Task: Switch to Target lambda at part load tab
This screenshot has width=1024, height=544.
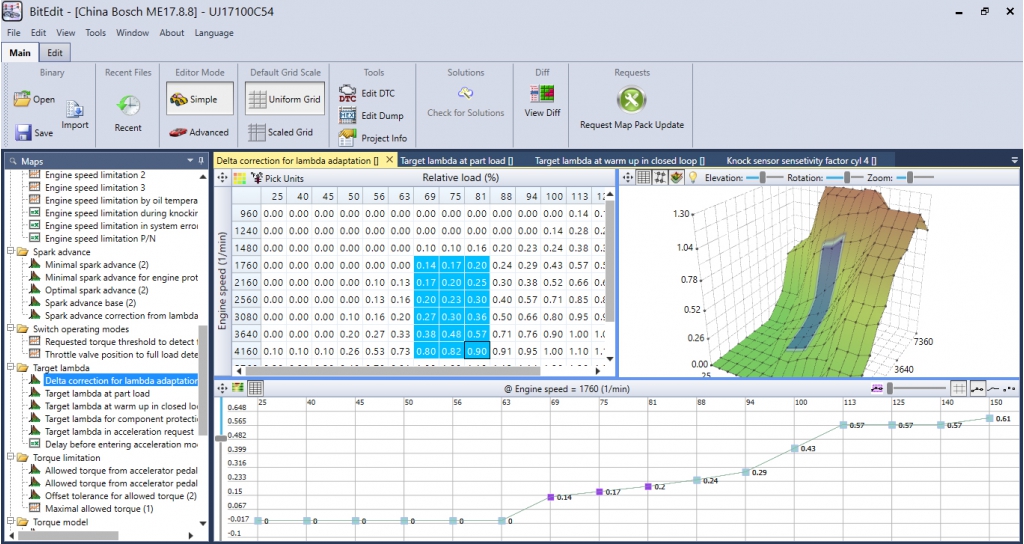Action: pos(456,160)
